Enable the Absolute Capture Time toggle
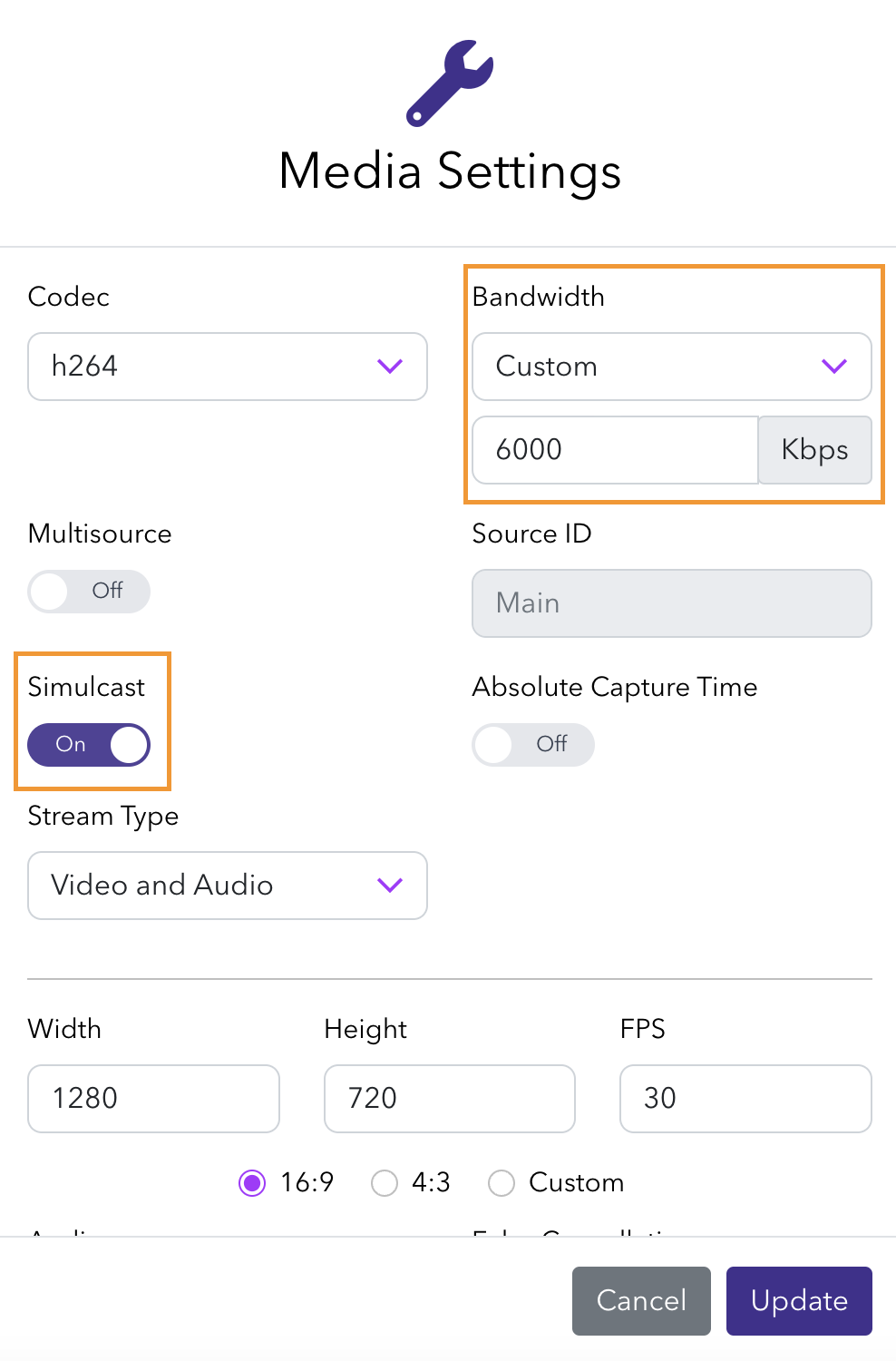 [x=533, y=745]
